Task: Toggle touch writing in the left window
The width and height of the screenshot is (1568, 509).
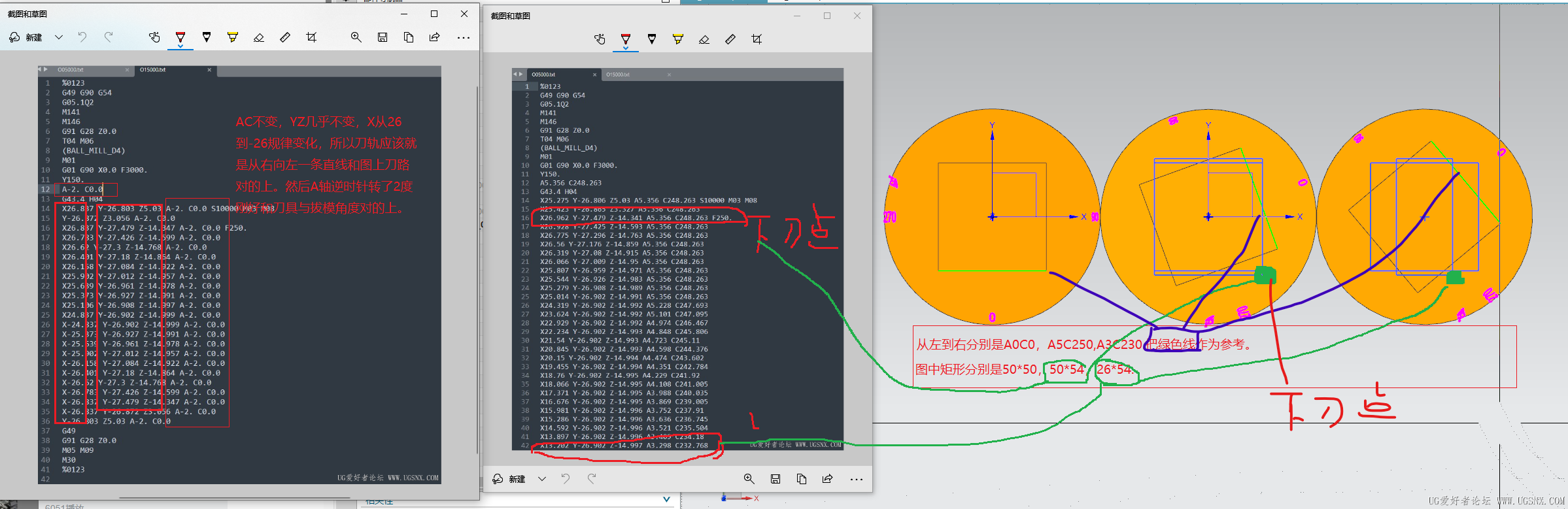Action: click(x=154, y=37)
